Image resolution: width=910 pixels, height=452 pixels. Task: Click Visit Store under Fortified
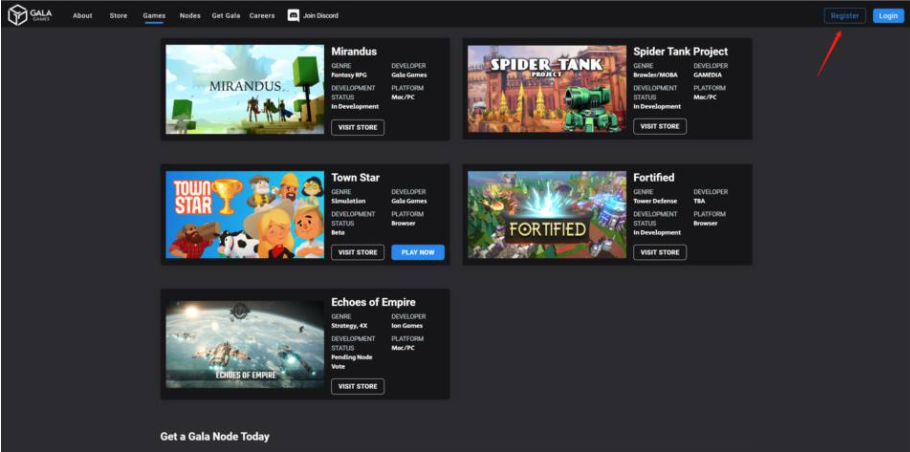click(x=660, y=252)
